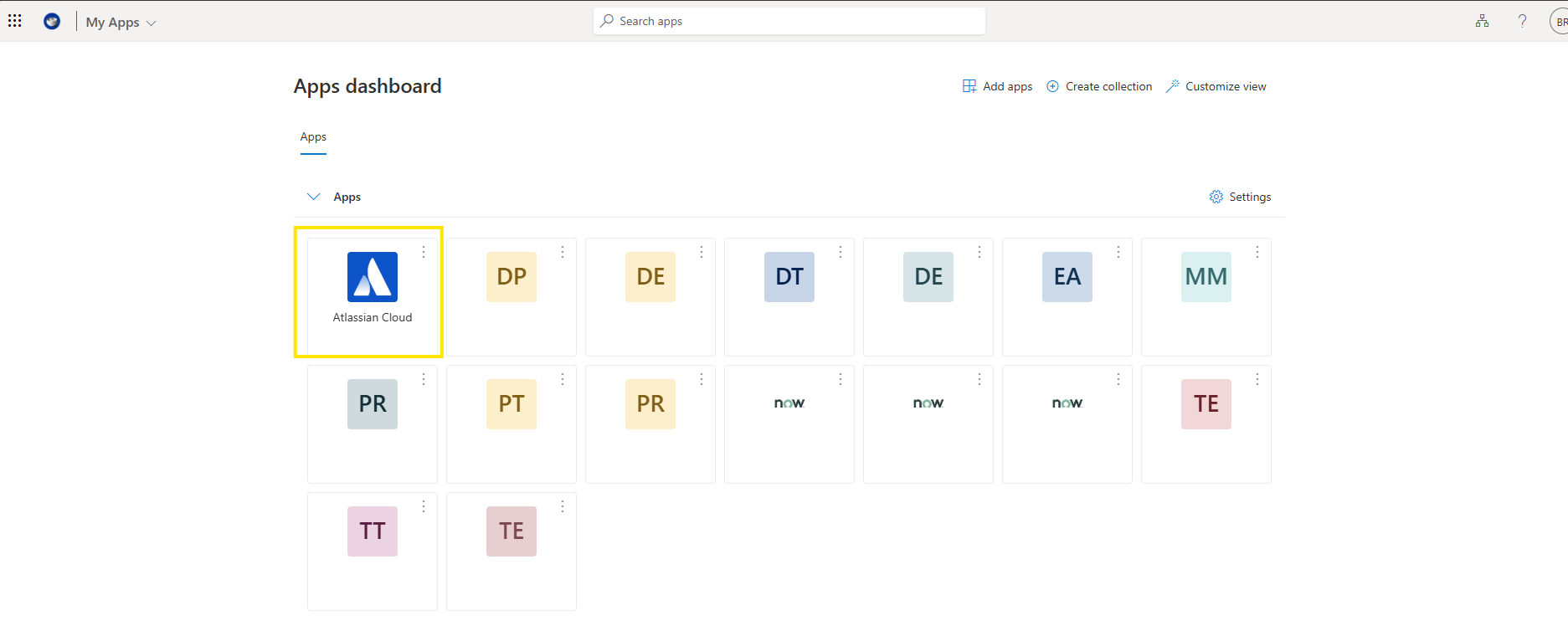Click Add apps button

point(997,86)
